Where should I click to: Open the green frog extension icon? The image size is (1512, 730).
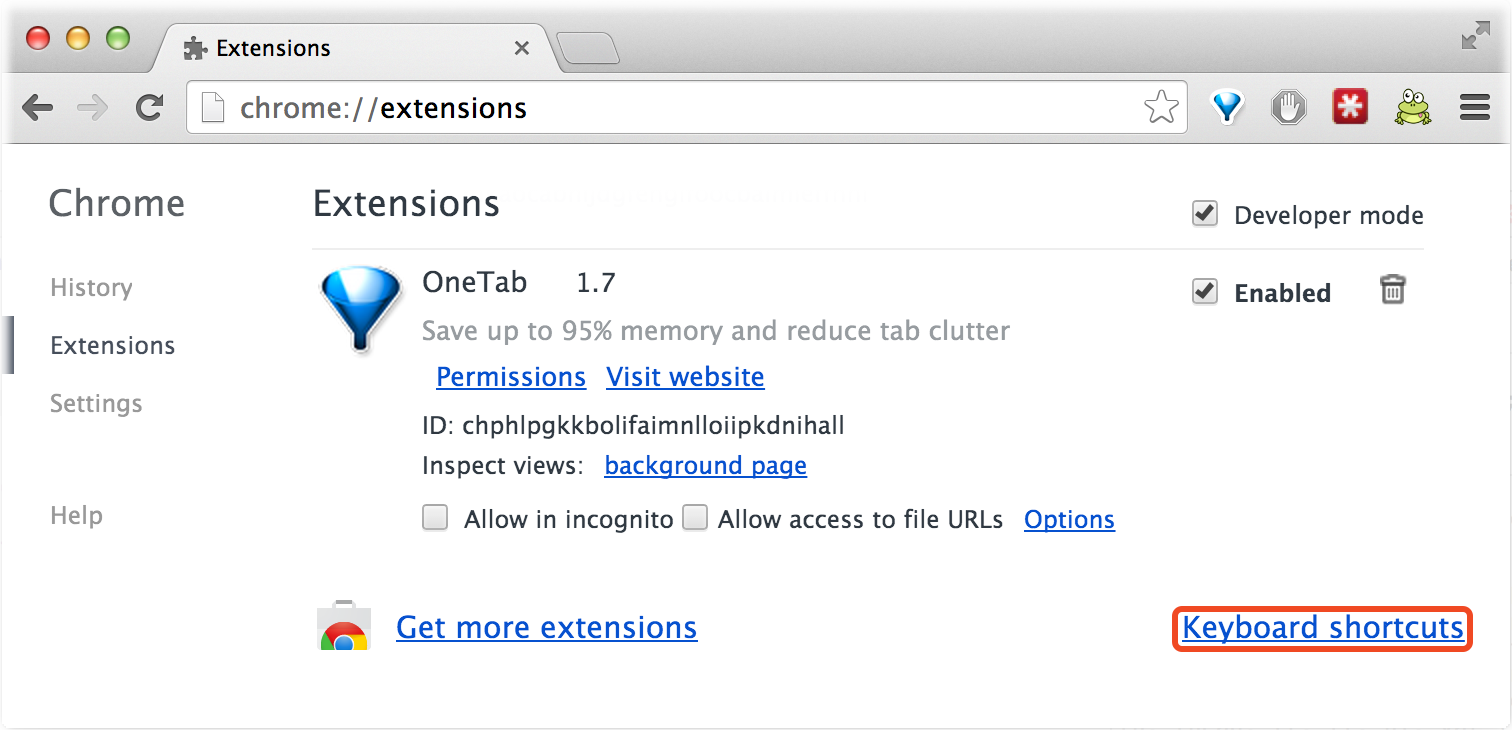tap(1412, 107)
